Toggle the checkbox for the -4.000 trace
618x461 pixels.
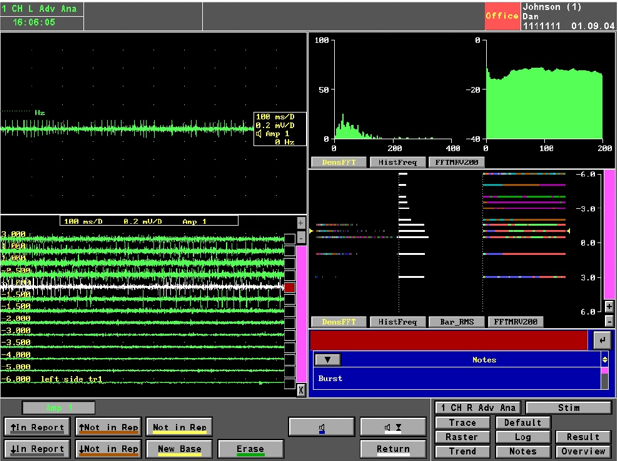click(290, 360)
